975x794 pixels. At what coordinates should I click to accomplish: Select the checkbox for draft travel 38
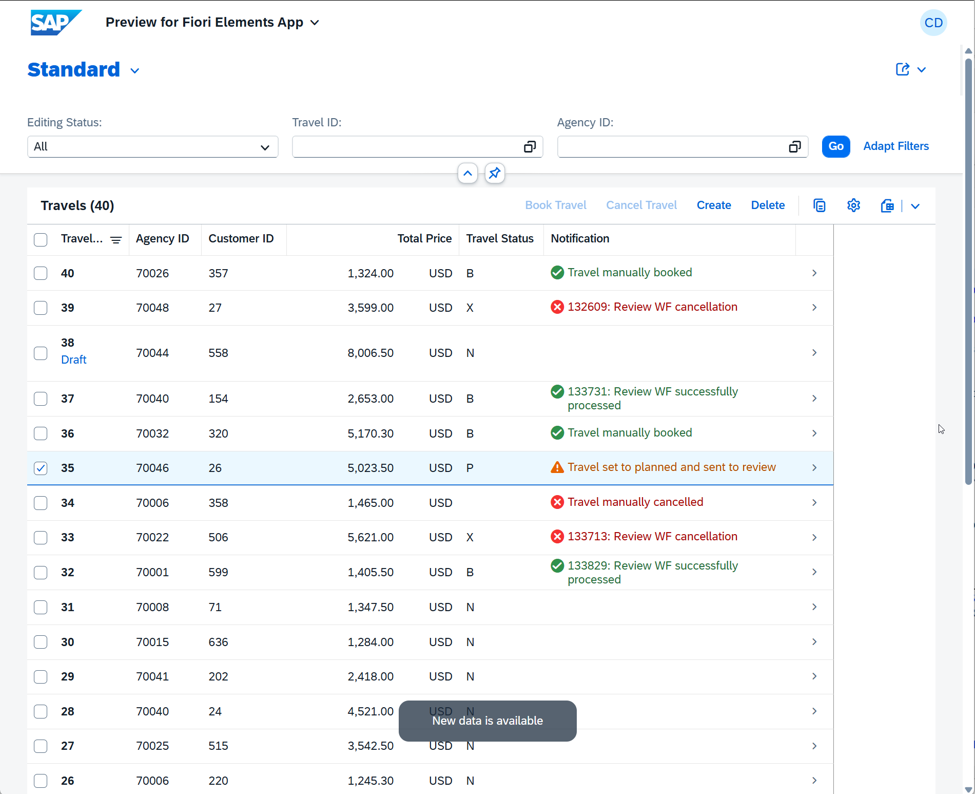(40, 353)
